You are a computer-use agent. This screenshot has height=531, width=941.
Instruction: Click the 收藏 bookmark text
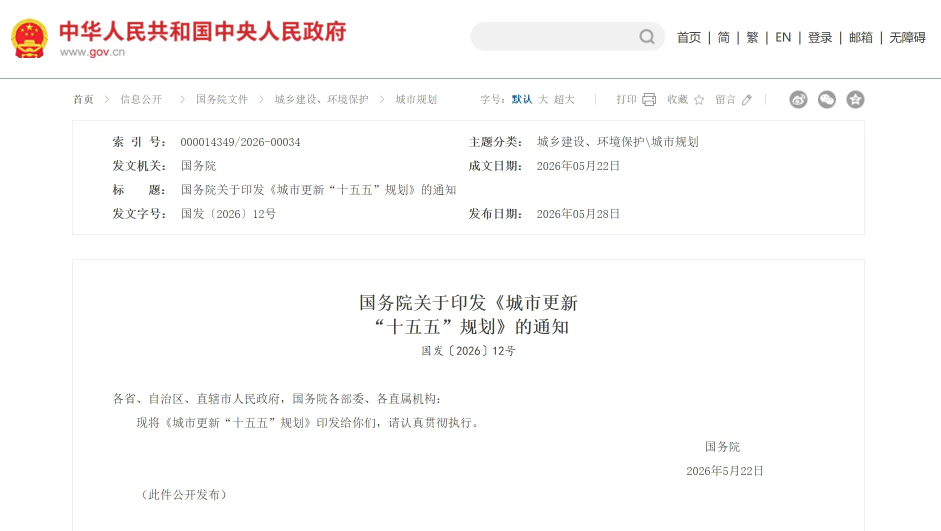(x=678, y=100)
